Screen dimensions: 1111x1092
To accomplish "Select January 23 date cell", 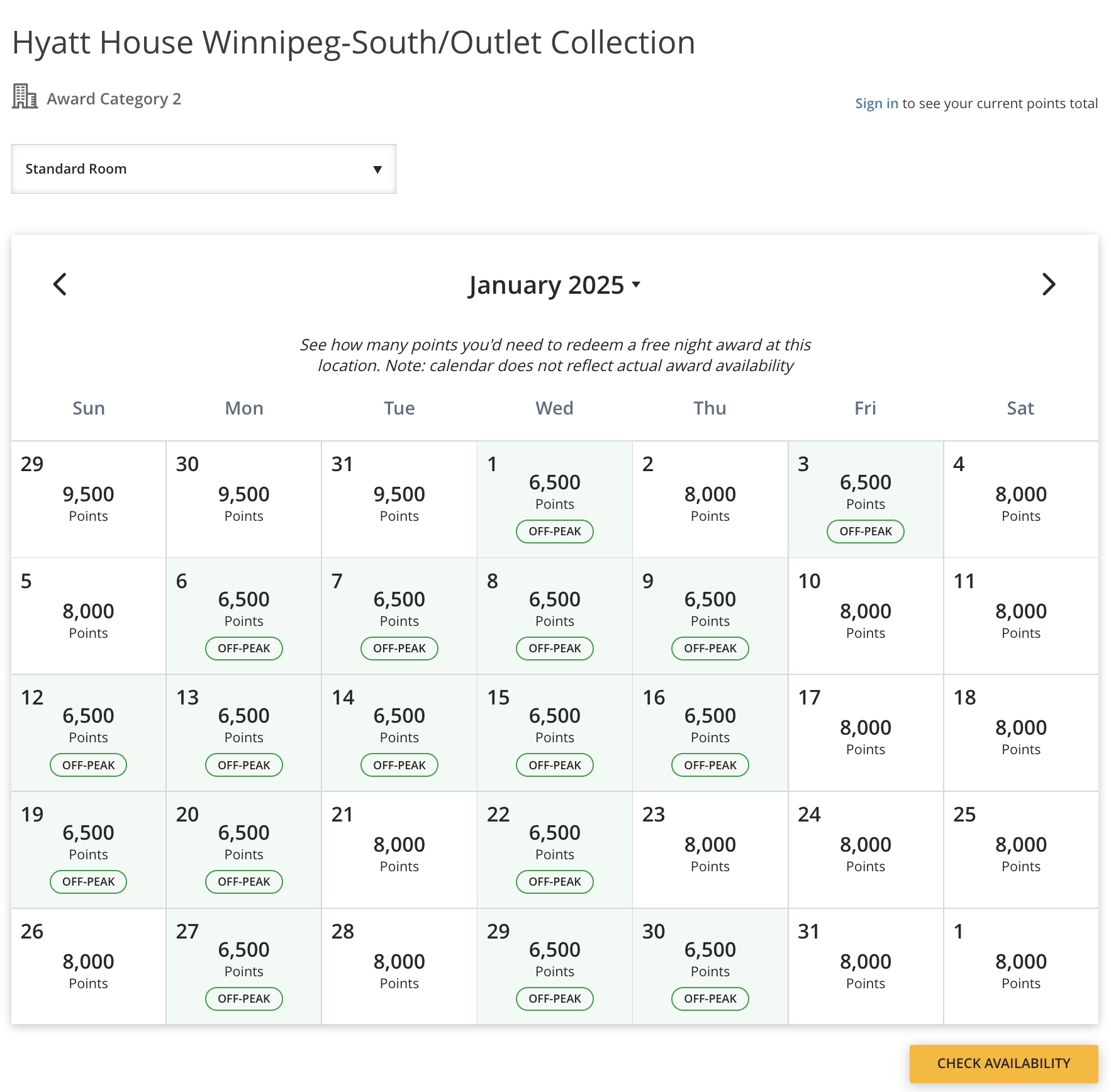I will 710,850.
